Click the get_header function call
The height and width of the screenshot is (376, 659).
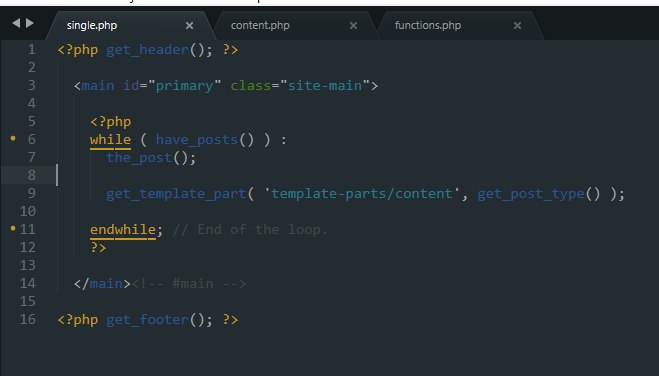point(147,50)
